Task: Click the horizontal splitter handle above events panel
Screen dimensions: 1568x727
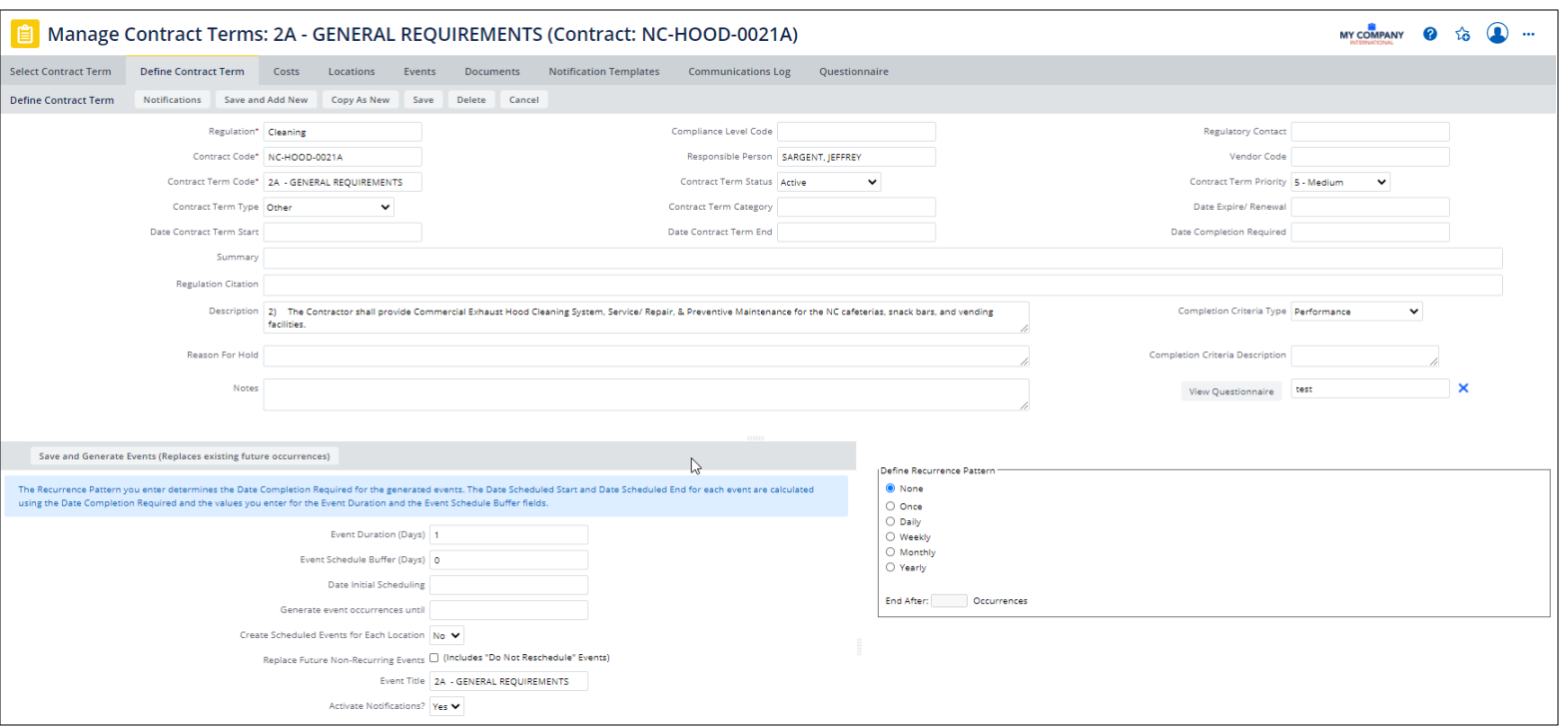Action: point(755,438)
